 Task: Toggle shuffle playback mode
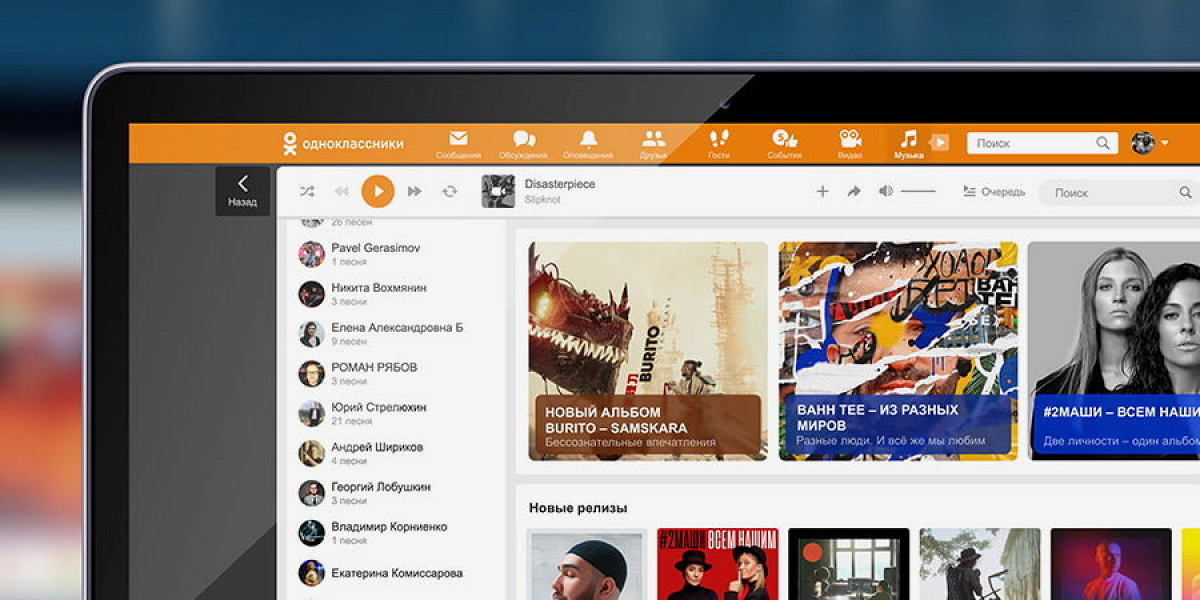(307, 191)
